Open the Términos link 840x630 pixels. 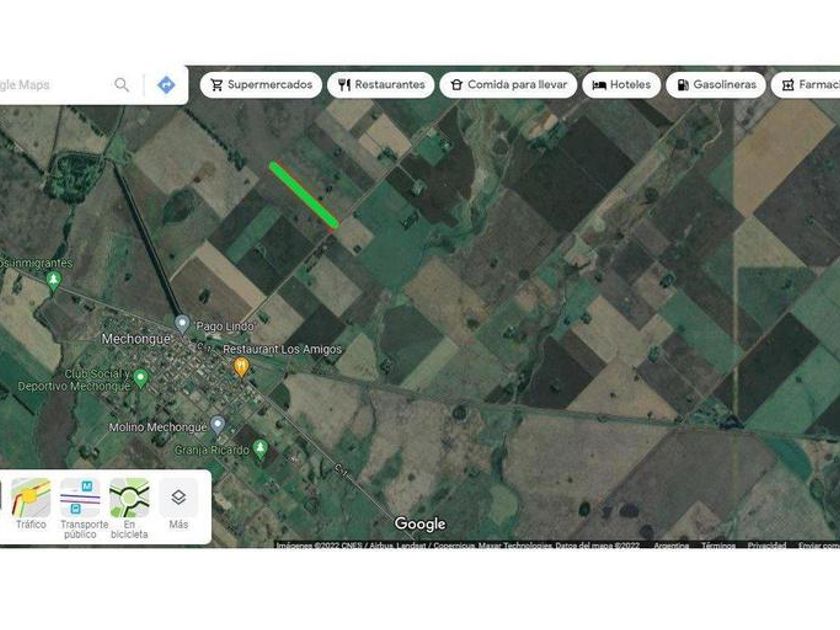[x=718, y=545]
